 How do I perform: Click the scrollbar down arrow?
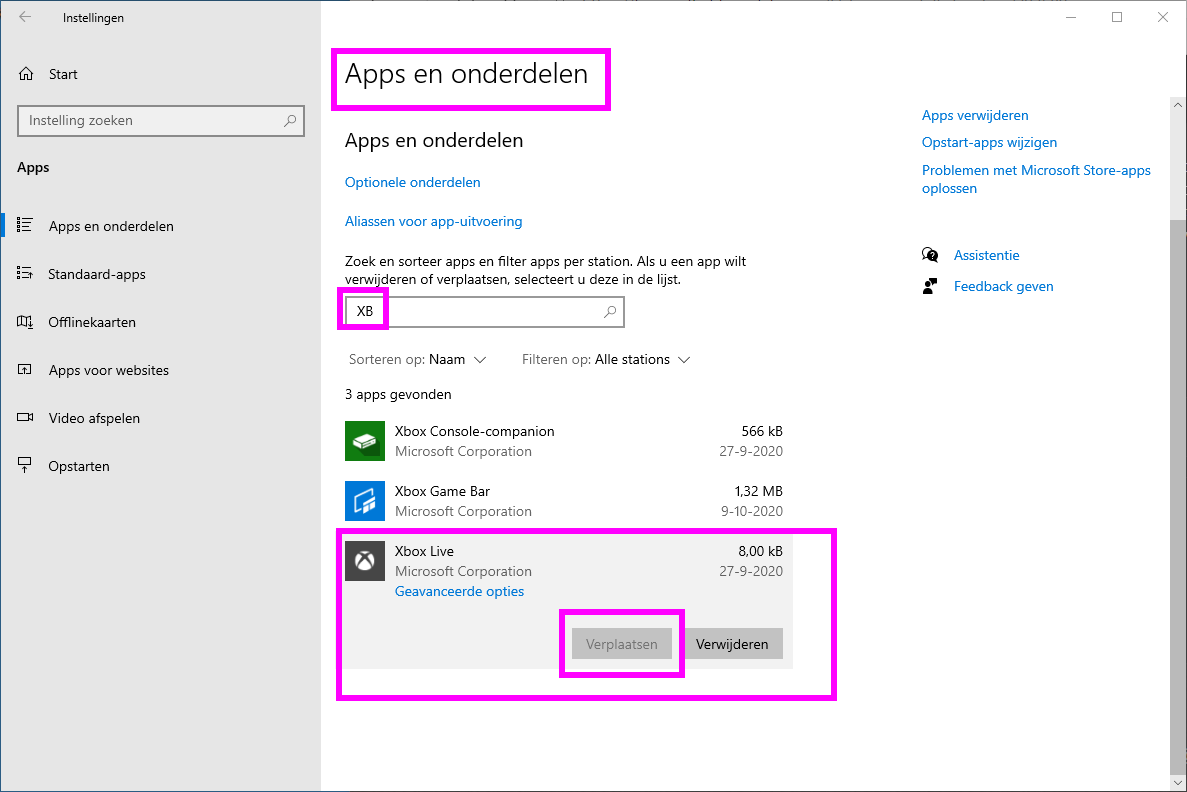pyautogui.click(x=1177, y=783)
